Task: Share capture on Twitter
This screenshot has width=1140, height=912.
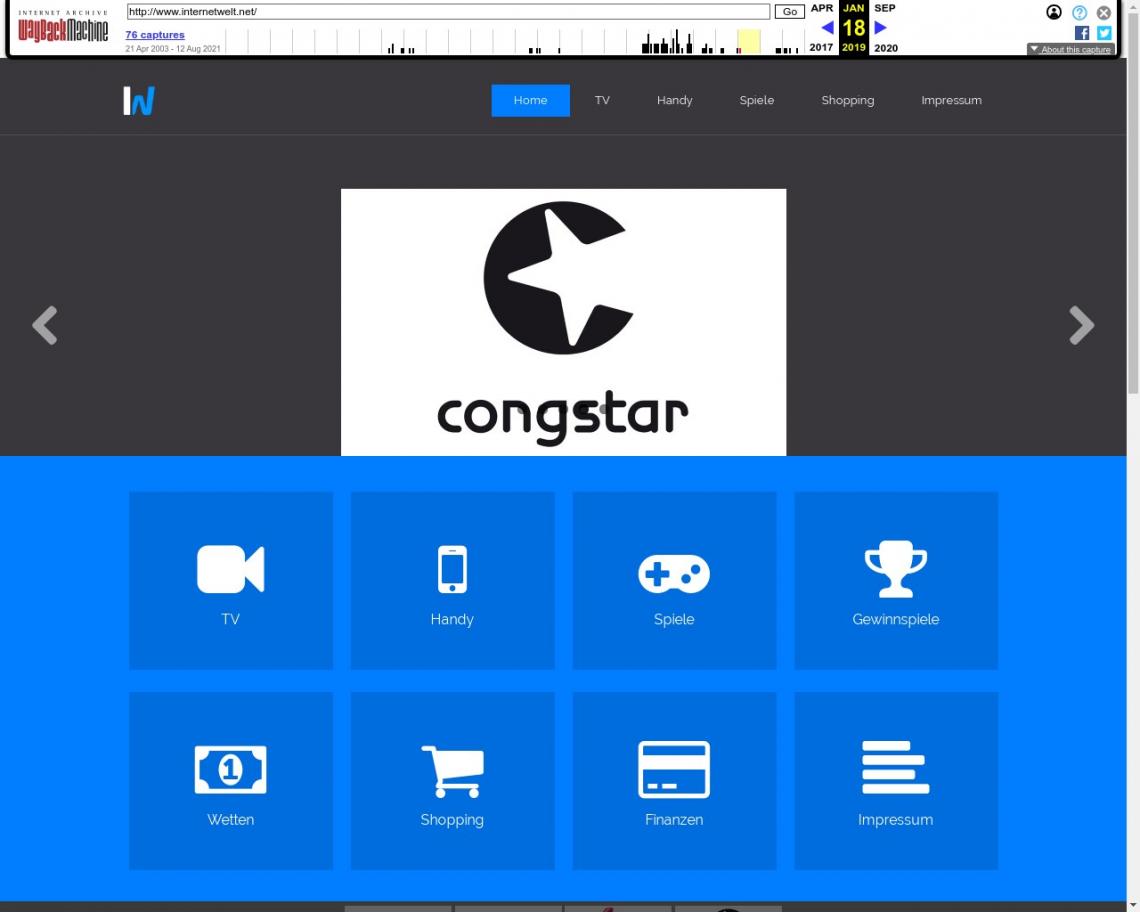Action: (1104, 33)
